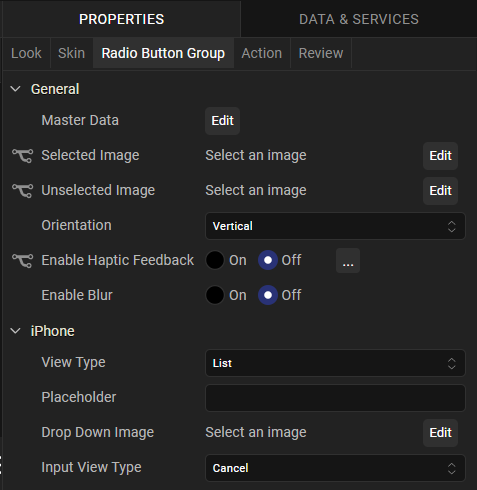477x490 pixels.
Task: Open ellipsis options for Haptic Feedback
Action: point(348,260)
